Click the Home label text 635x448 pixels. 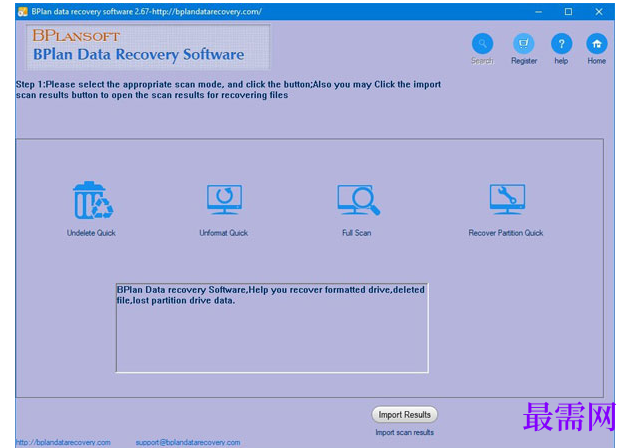click(x=597, y=61)
